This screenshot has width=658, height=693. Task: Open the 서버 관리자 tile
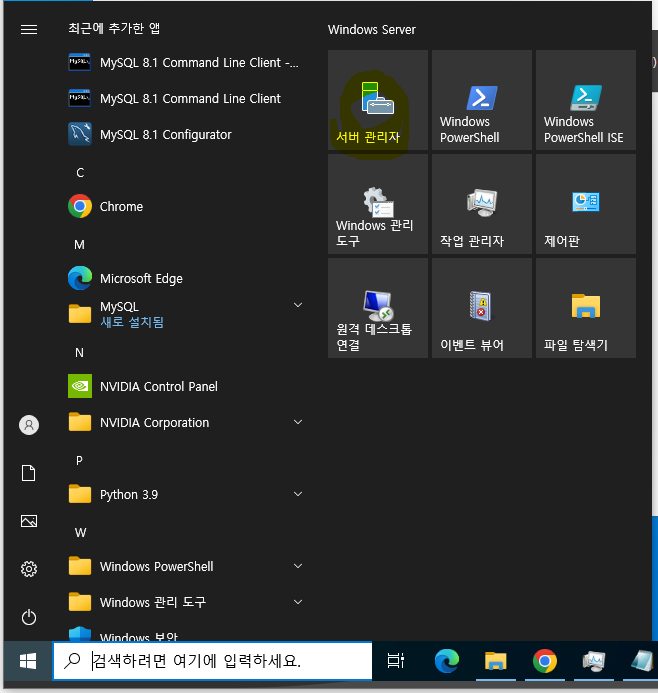[378, 100]
